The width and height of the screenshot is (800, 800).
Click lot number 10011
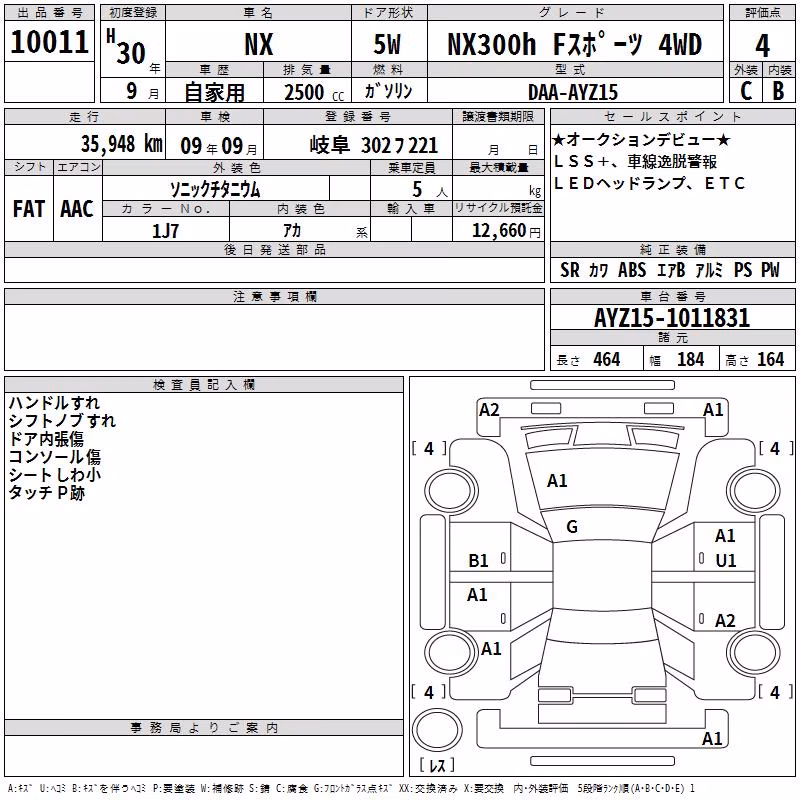[x=49, y=42]
